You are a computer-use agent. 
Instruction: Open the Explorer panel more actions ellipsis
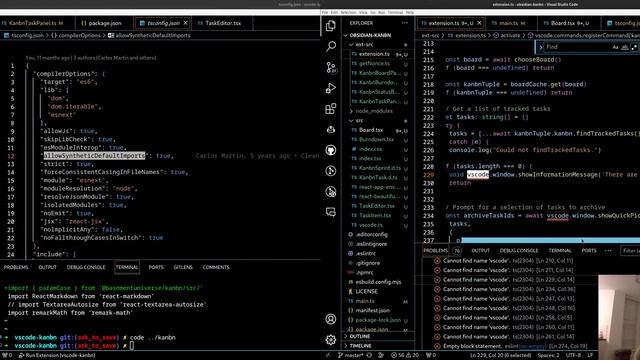pos(404,23)
